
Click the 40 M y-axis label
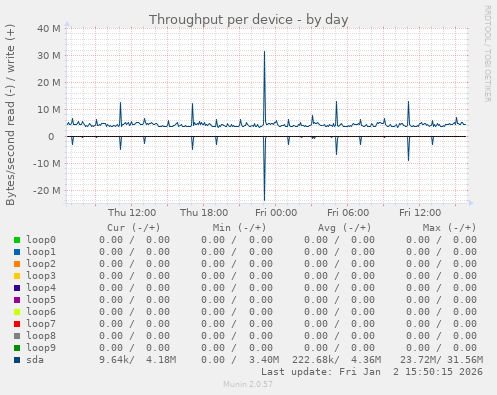[49, 29]
